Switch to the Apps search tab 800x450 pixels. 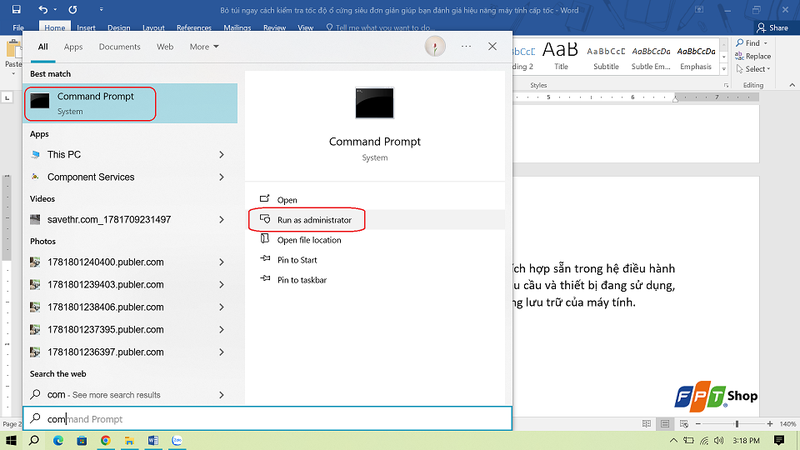tap(73, 46)
